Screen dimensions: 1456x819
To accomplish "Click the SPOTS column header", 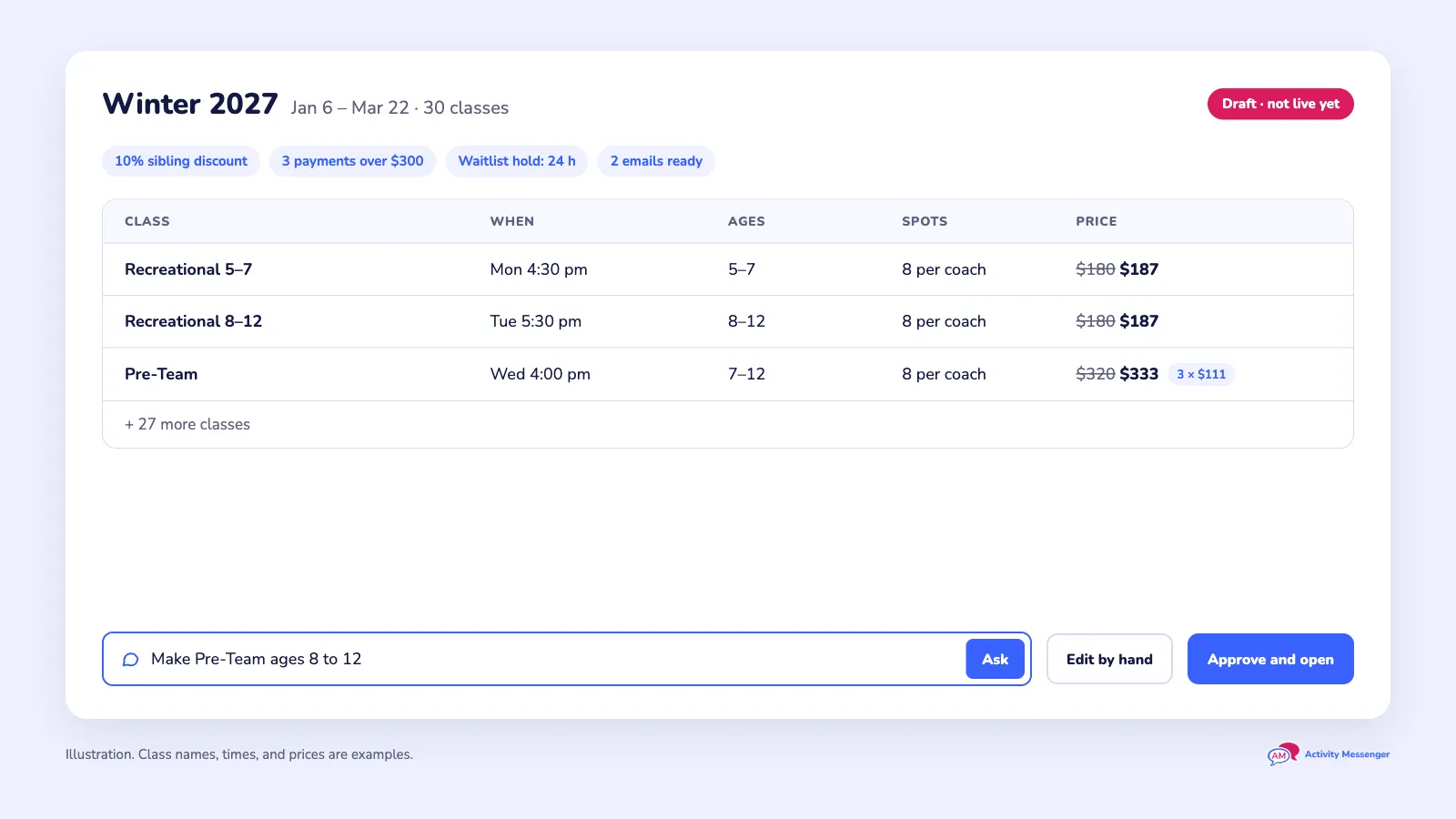I will [925, 221].
